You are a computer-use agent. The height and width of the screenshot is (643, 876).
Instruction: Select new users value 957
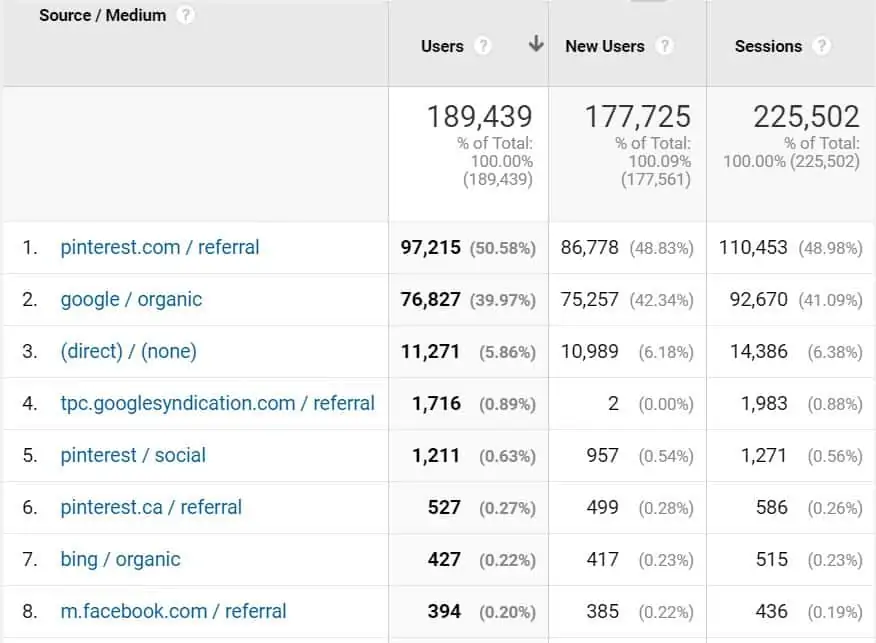(602, 455)
